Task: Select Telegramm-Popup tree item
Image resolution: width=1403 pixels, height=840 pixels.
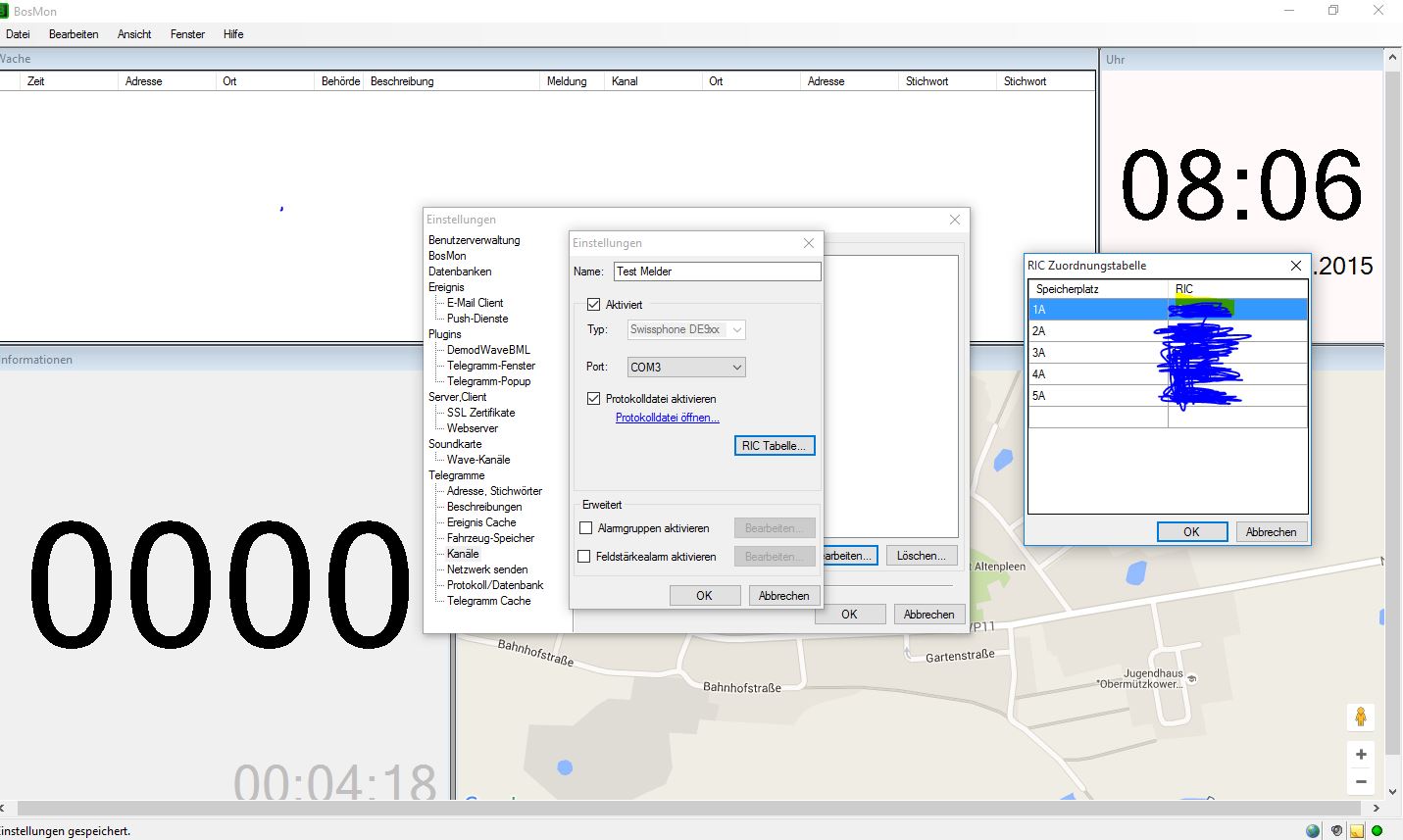Action: pos(488,381)
